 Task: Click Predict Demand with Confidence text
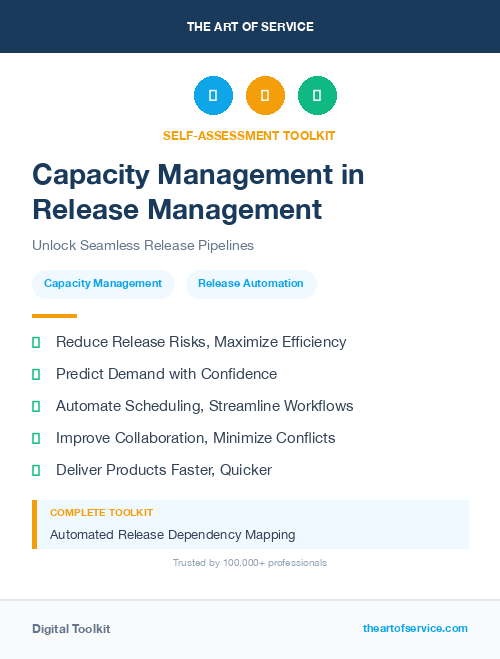point(166,374)
